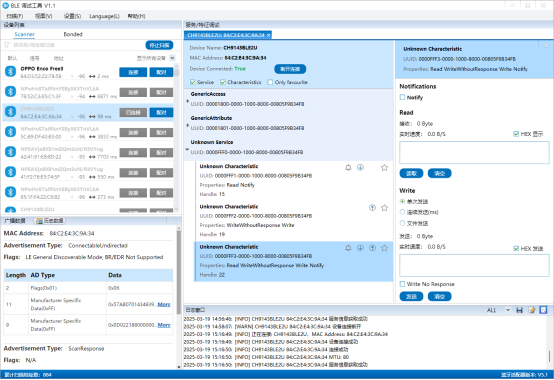Select the file send radio option

(x=402, y=223)
